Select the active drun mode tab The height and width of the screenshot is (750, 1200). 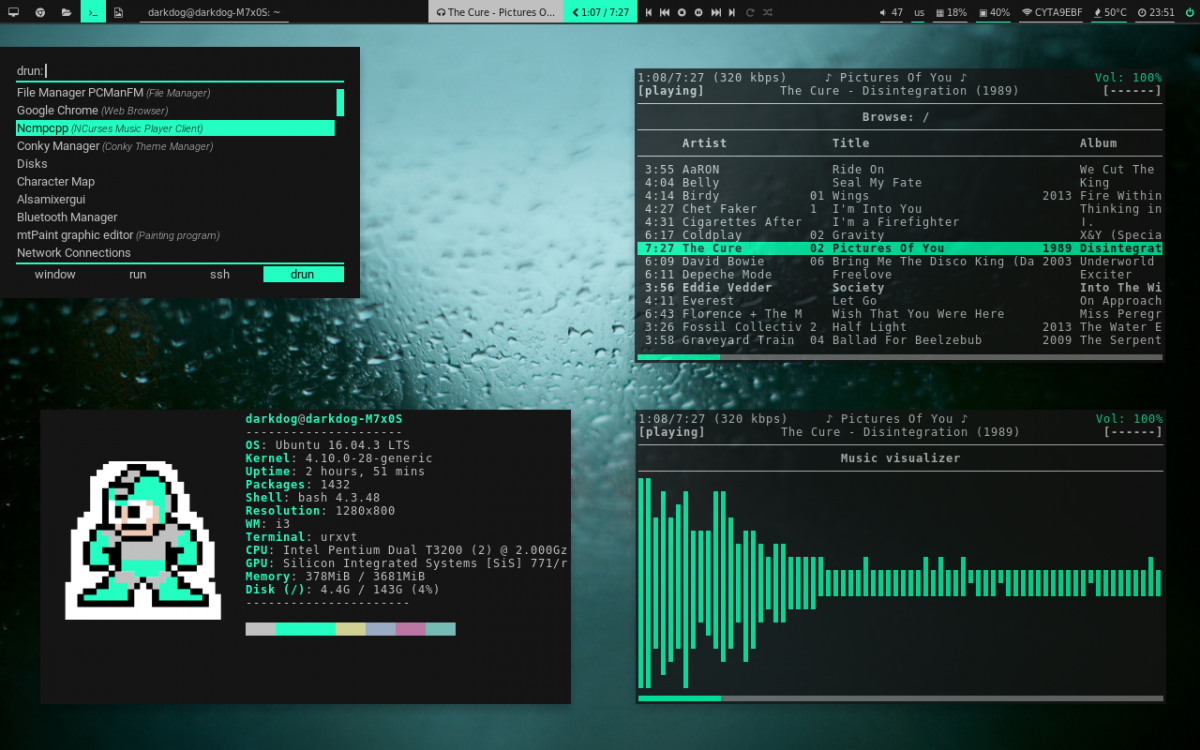click(303, 274)
